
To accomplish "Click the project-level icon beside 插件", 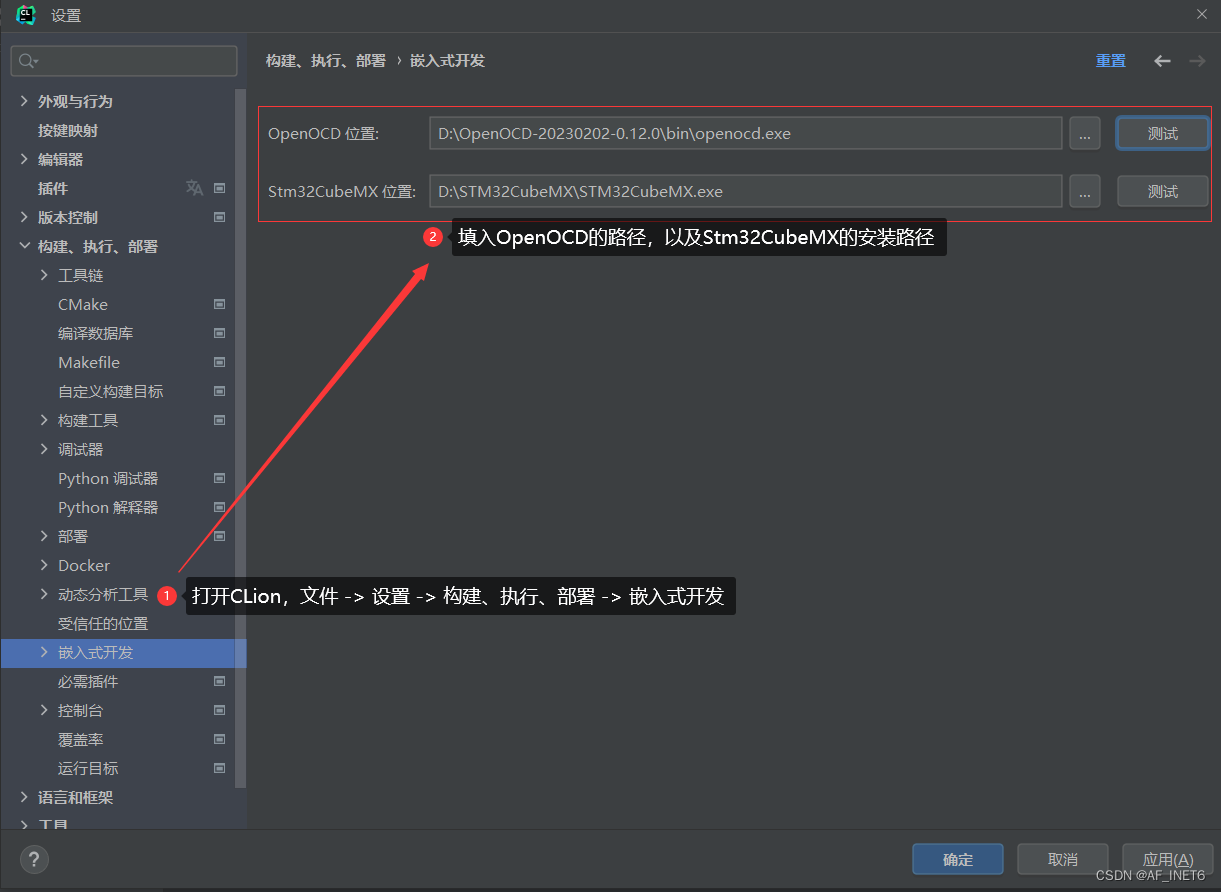I will click(220, 188).
